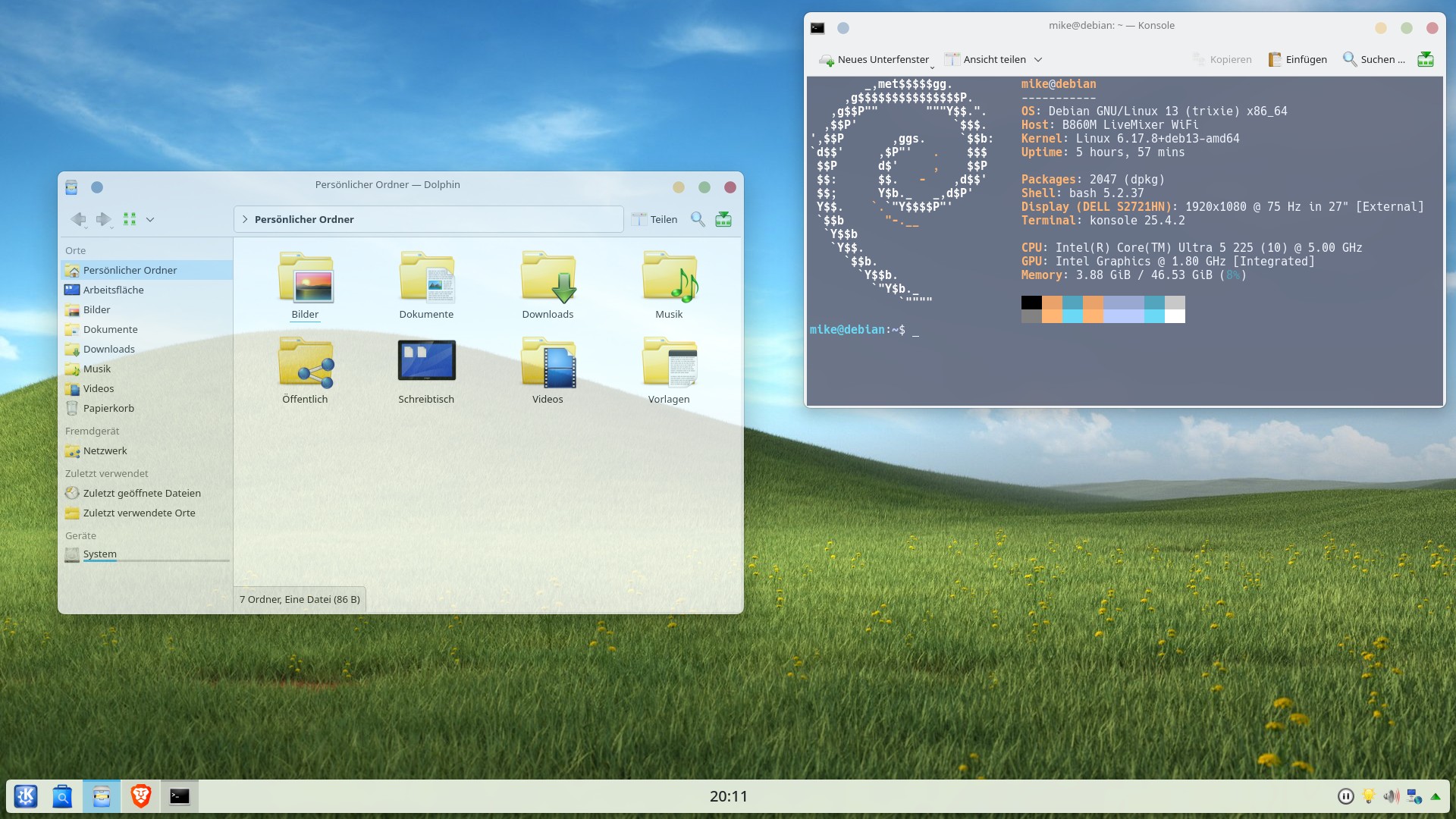The width and height of the screenshot is (1456, 819).
Task: Click the volume speaker tray icon
Action: tap(1391, 796)
